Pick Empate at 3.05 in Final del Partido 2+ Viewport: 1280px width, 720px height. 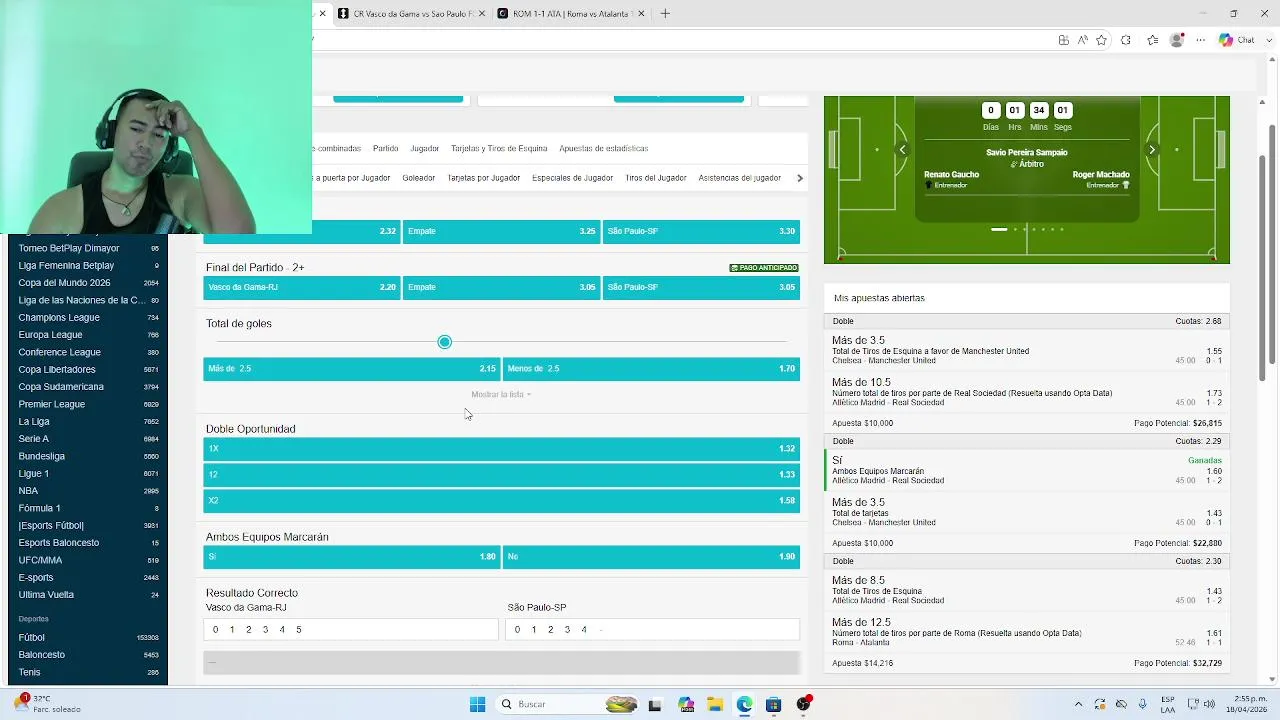click(x=501, y=287)
